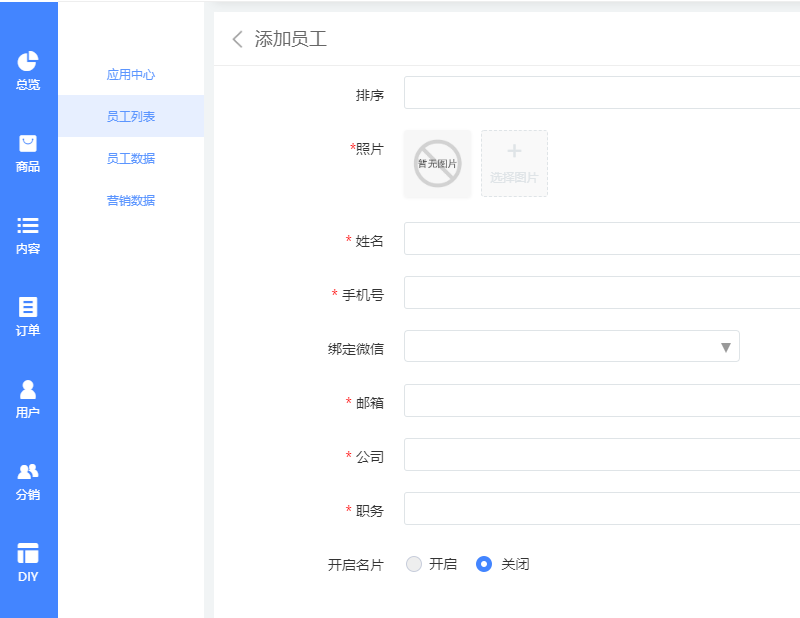The height and width of the screenshot is (618, 800).
Task: Open the 内容 list icon
Action: (28, 226)
